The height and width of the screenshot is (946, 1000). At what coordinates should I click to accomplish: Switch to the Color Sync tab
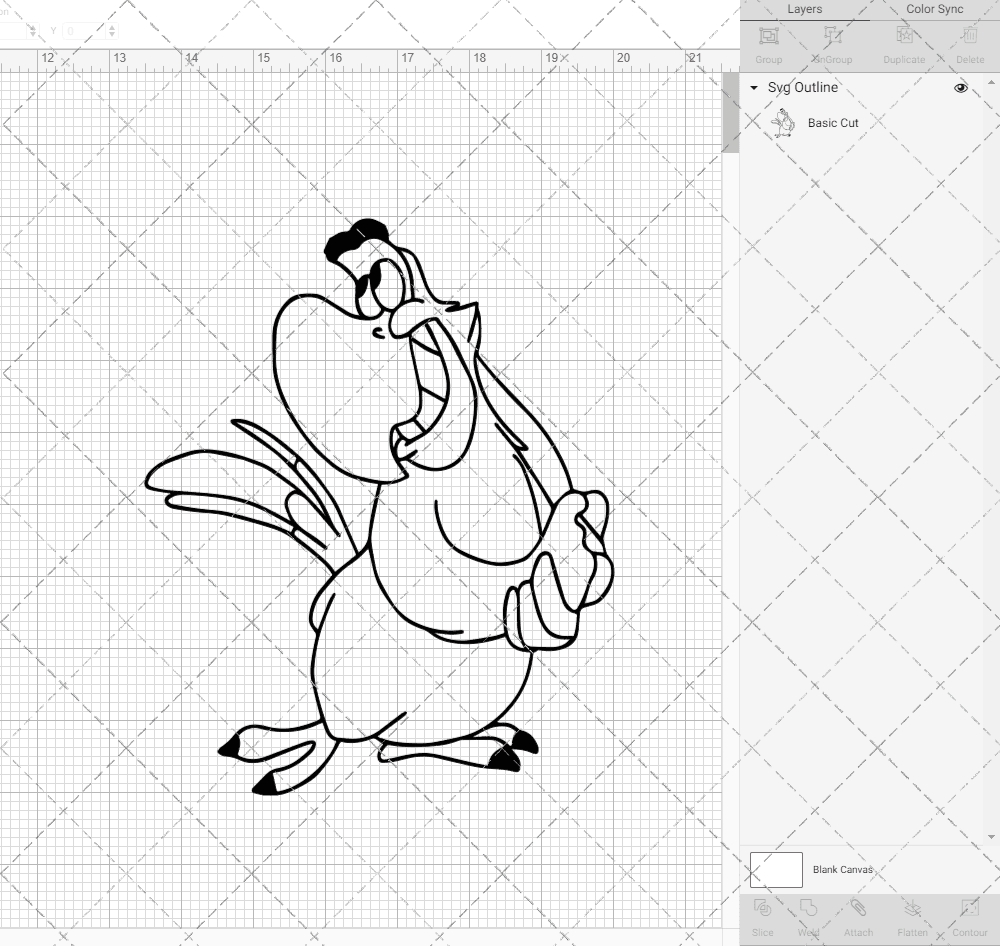click(x=934, y=9)
